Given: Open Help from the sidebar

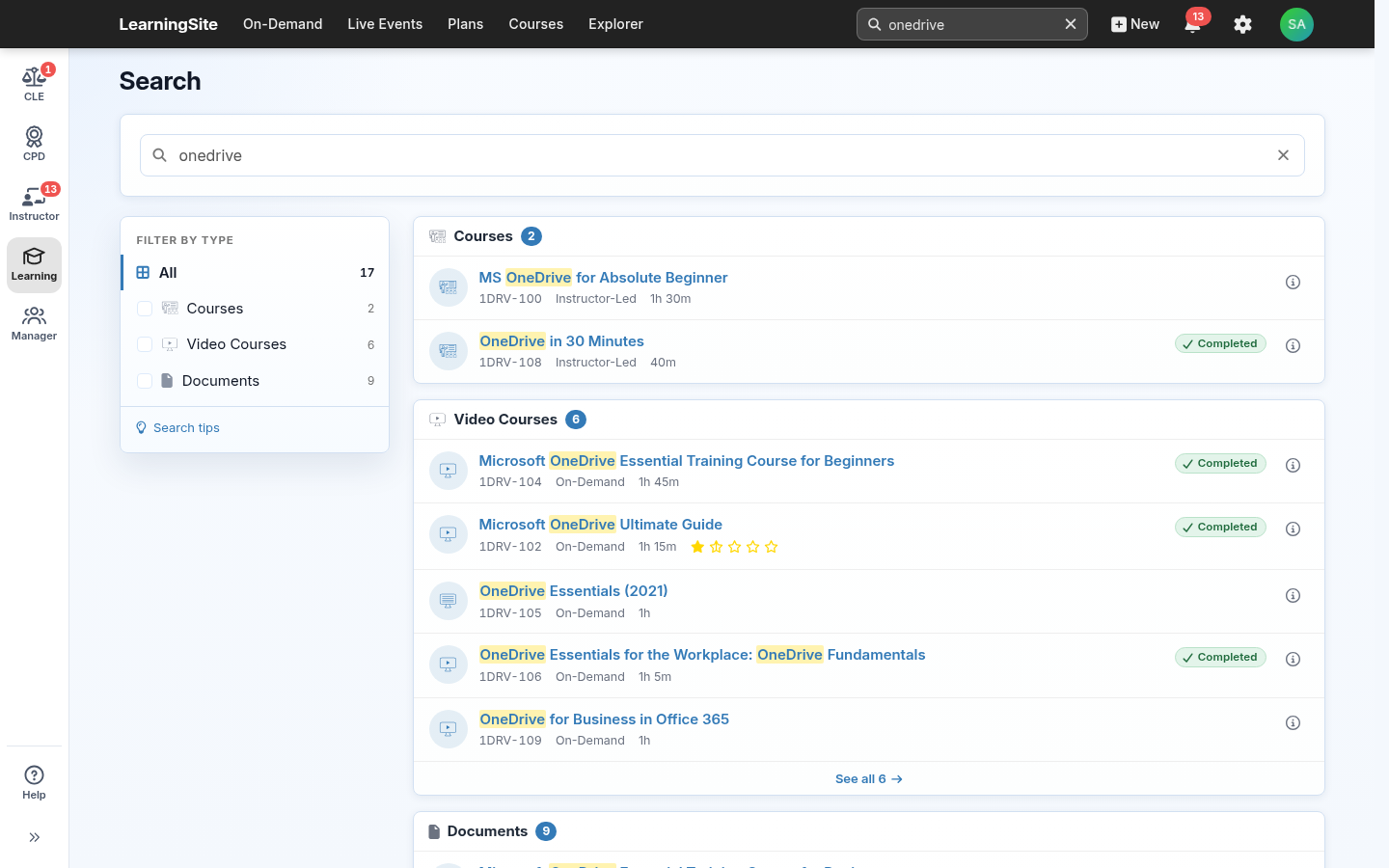Looking at the screenshot, I should coord(34,782).
